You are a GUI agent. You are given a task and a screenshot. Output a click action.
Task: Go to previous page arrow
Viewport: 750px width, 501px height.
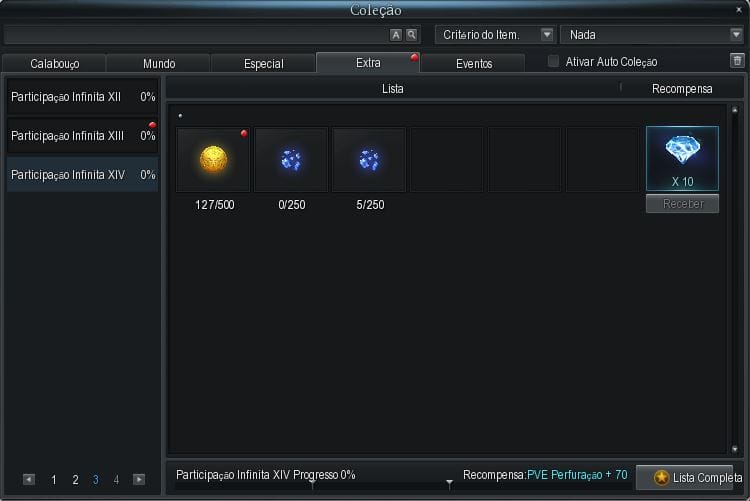[29, 479]
